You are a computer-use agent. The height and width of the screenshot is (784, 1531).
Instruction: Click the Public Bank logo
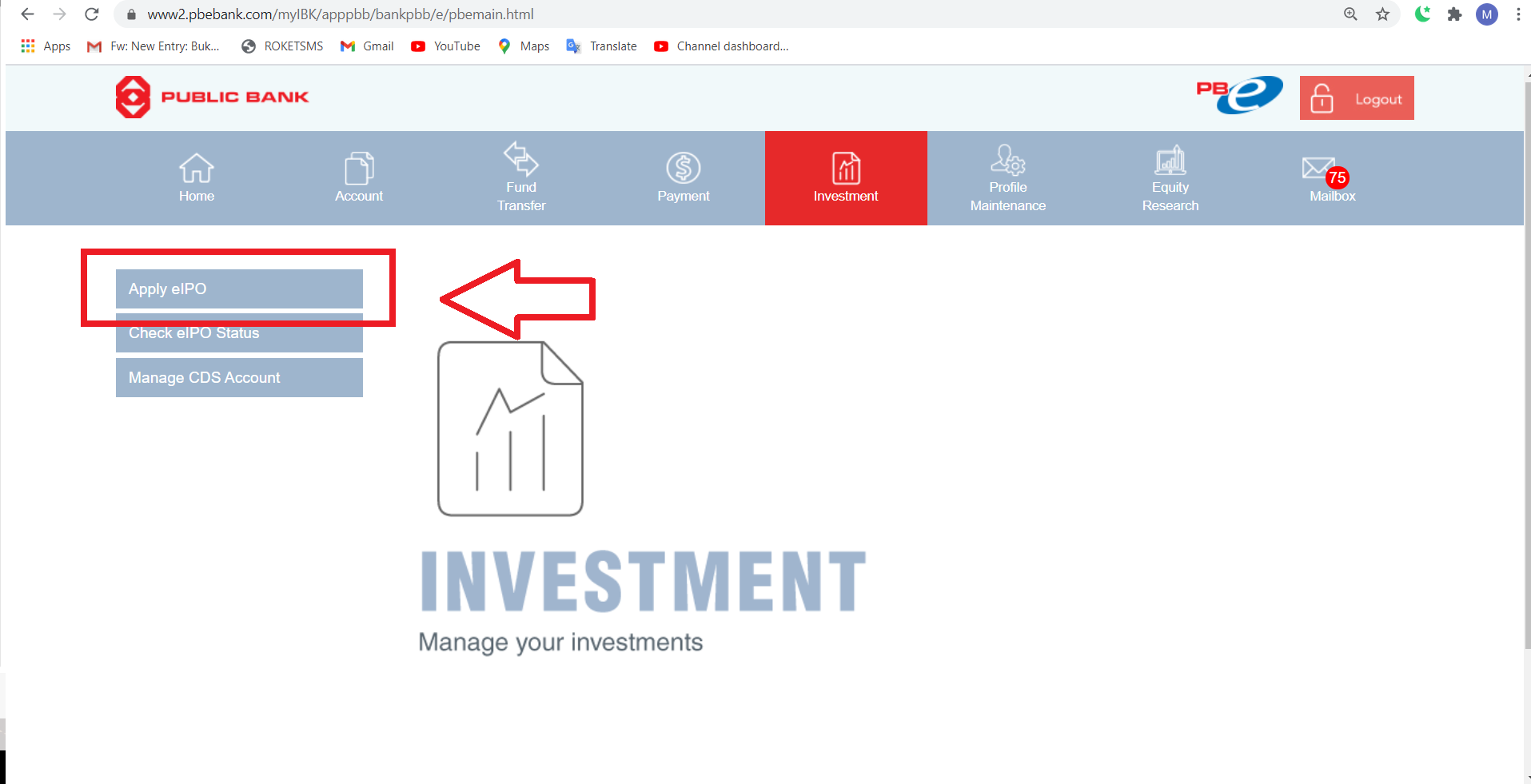pyautogui.click(x=213, y=98)
